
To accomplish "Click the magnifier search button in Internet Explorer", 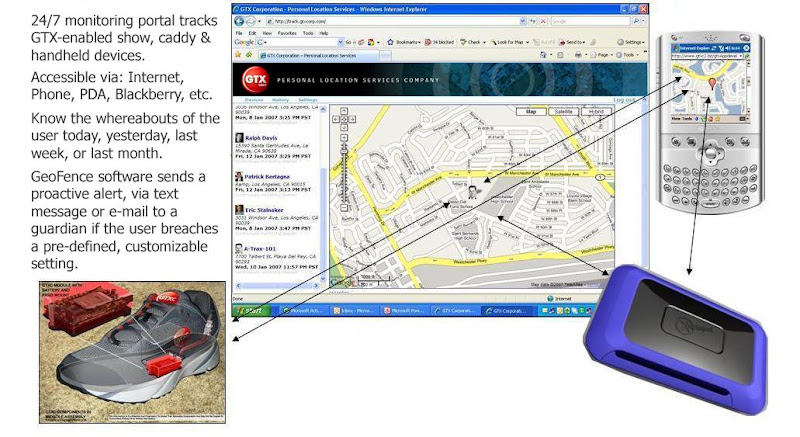I will pyautogui.click(x=636, y=21).
